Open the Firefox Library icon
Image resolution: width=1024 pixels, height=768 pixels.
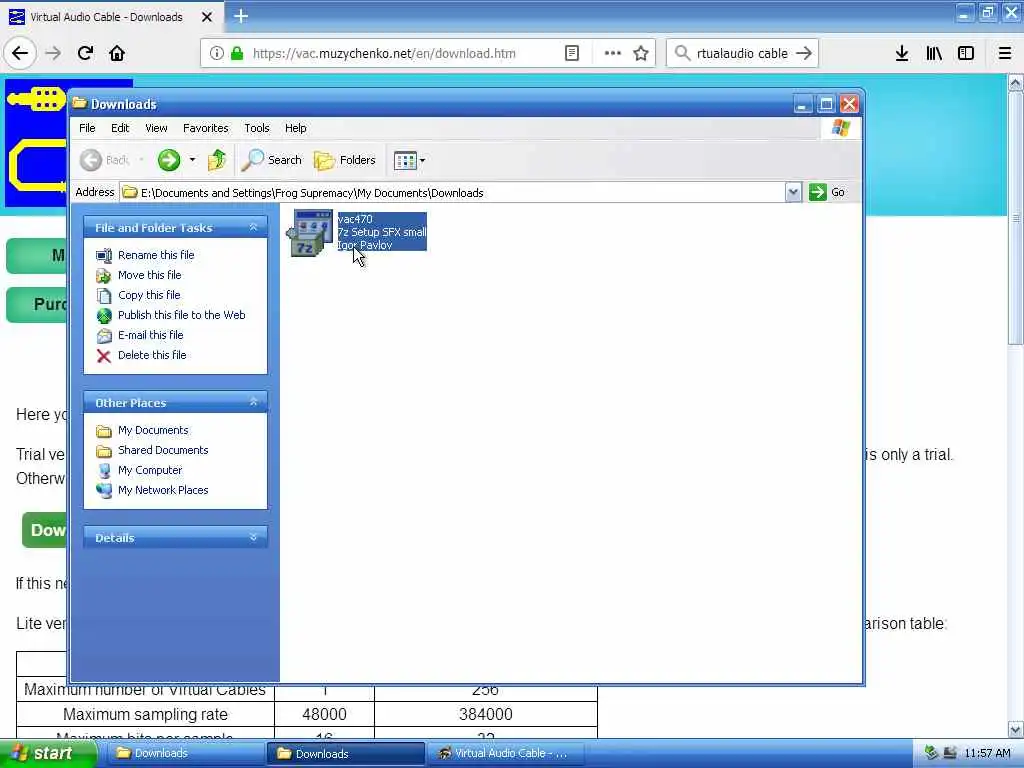click(934, 53)
